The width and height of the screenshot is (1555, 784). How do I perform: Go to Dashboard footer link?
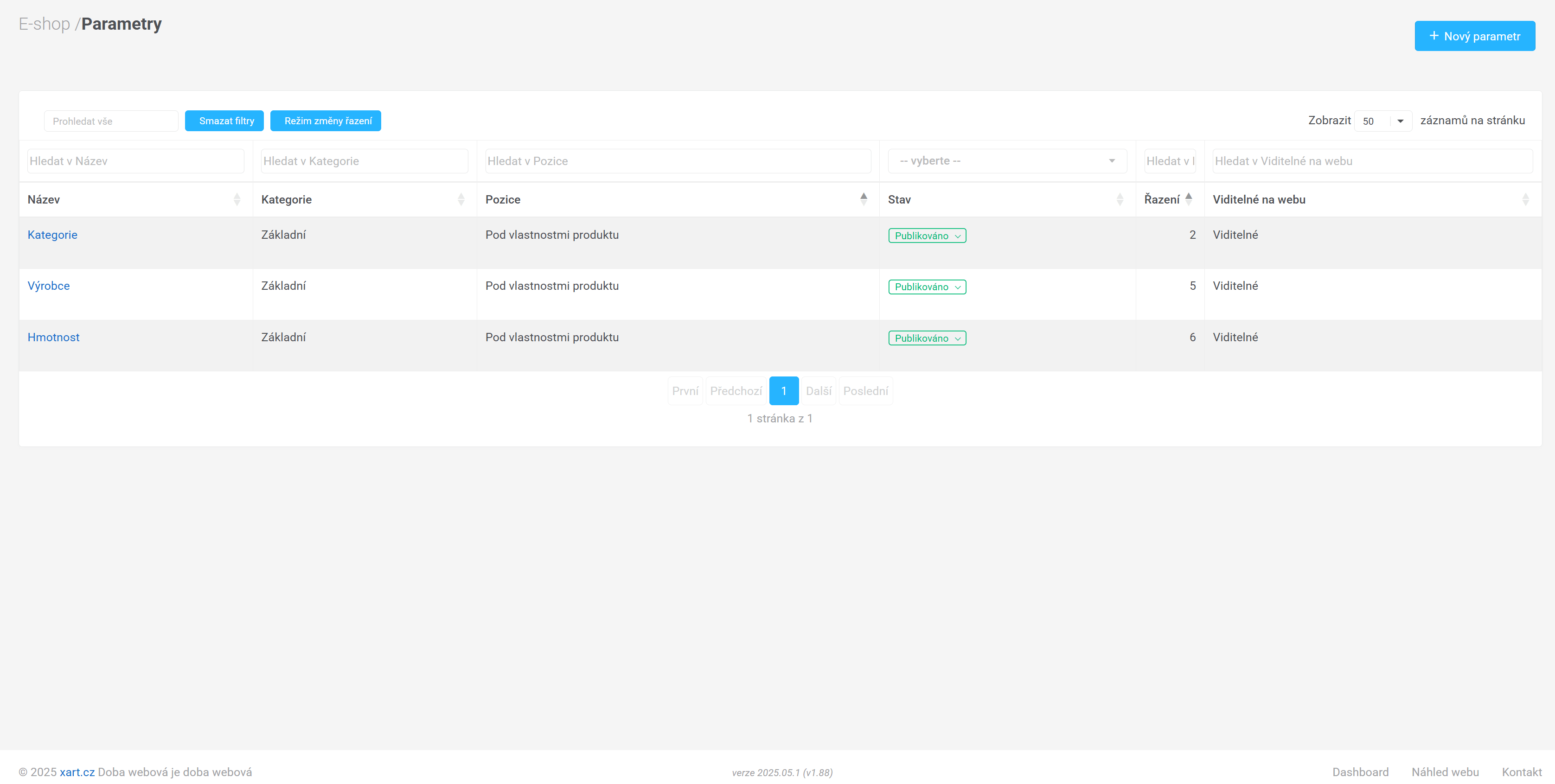(x=1360, y=771)
